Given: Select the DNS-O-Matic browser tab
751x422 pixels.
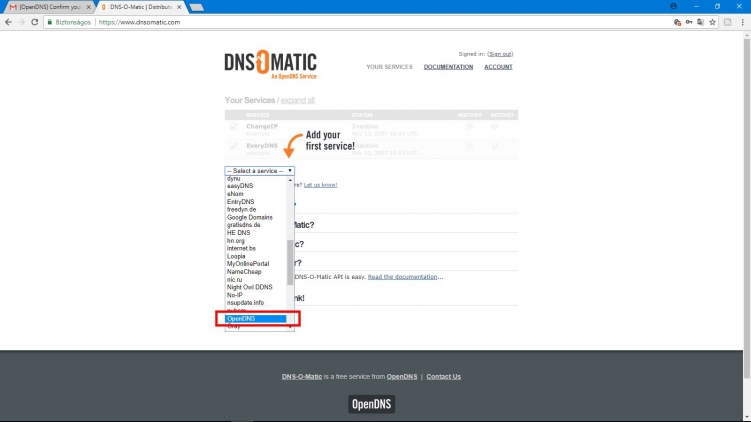Looking at the screenshot, I should click(x=141, y=7).
